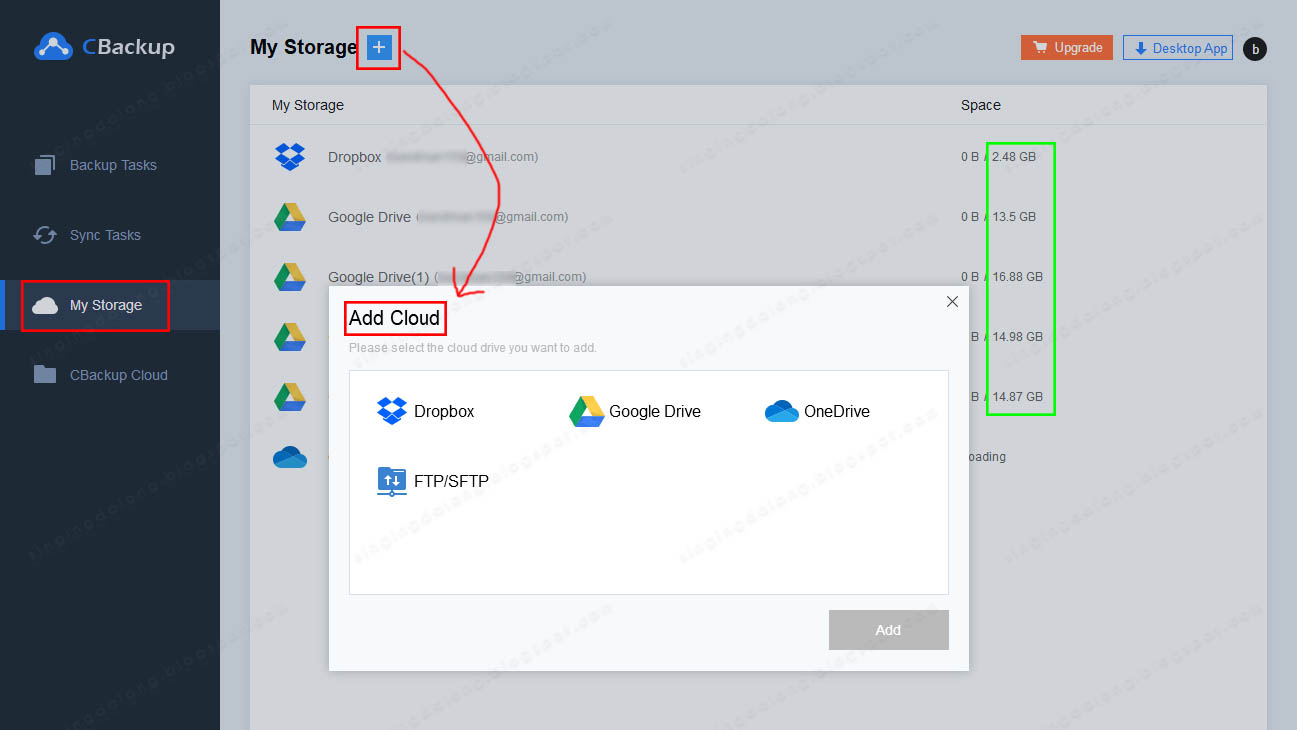Click the 13.5 GB space value

(1014, 217)
